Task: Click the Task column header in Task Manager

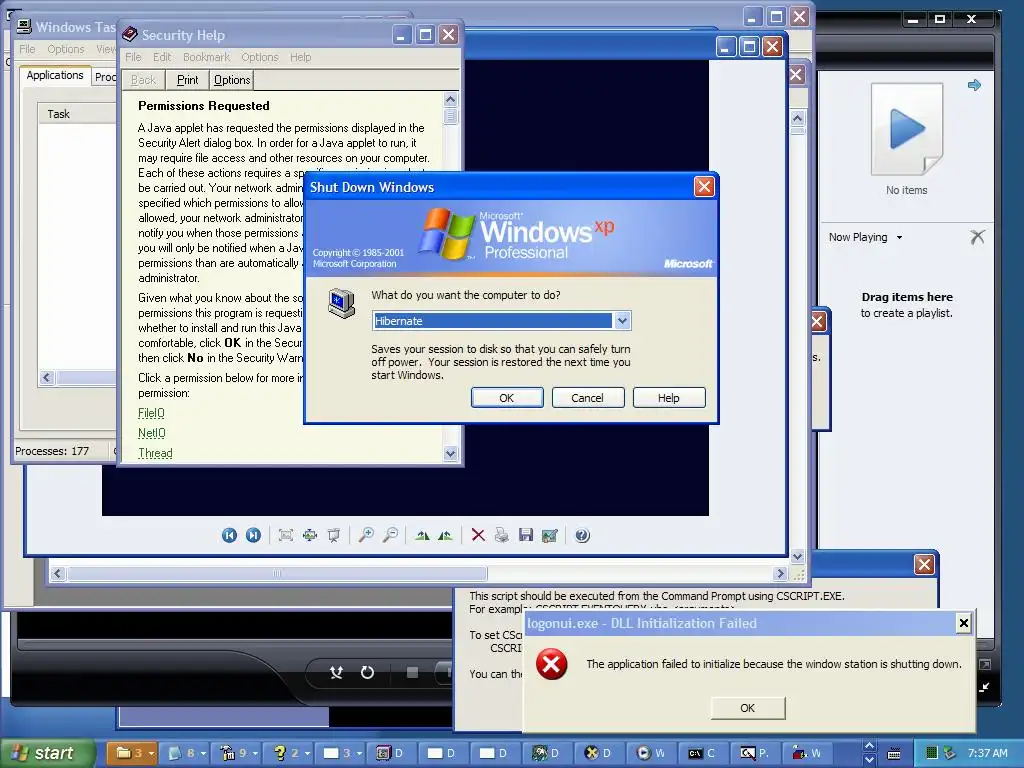Action: pyautogui.click(x=76, y=114)
